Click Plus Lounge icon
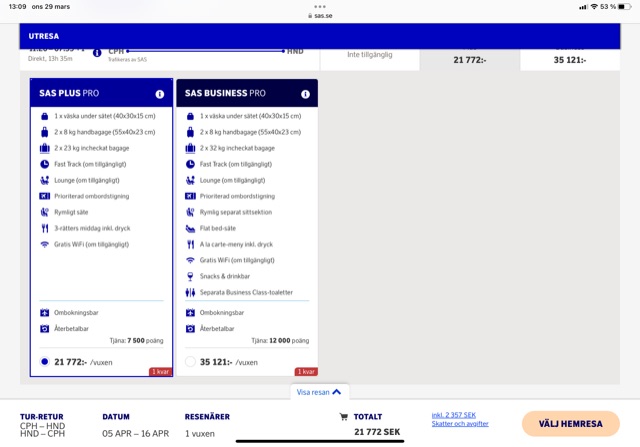Viewport: 640px width, 447px height. [x=44, y=180]
